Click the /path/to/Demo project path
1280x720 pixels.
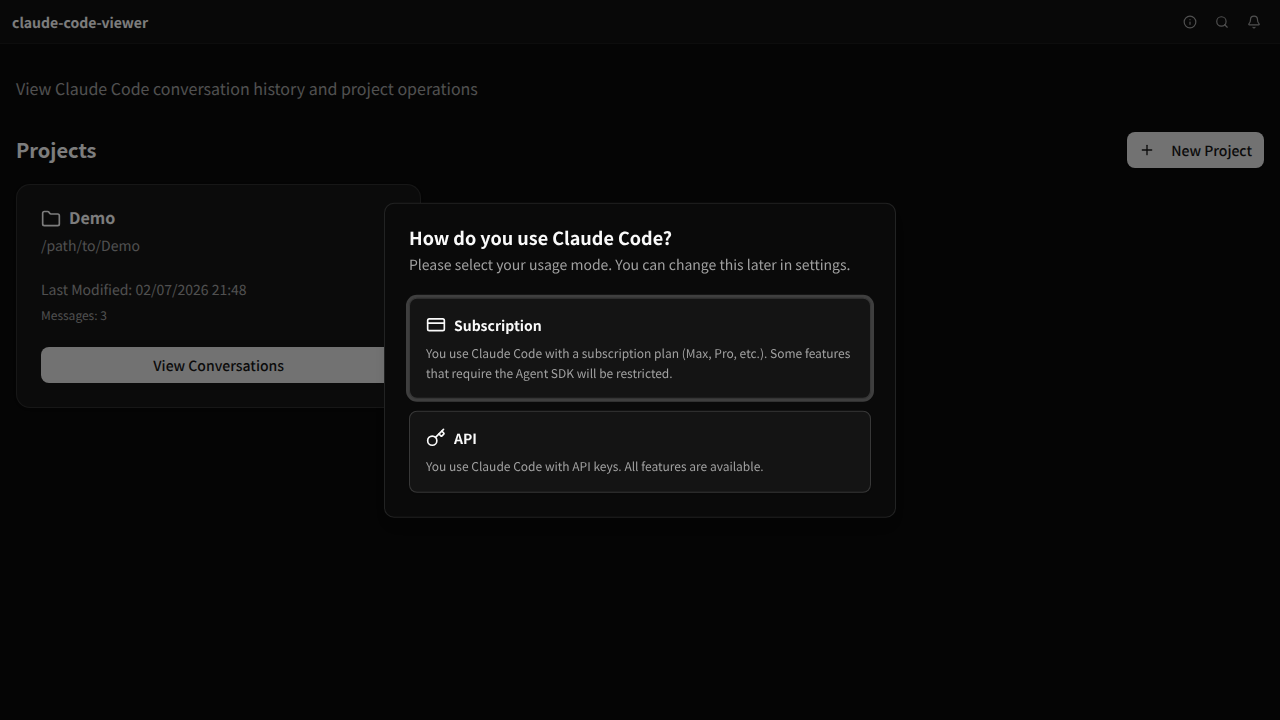point(90,246)
